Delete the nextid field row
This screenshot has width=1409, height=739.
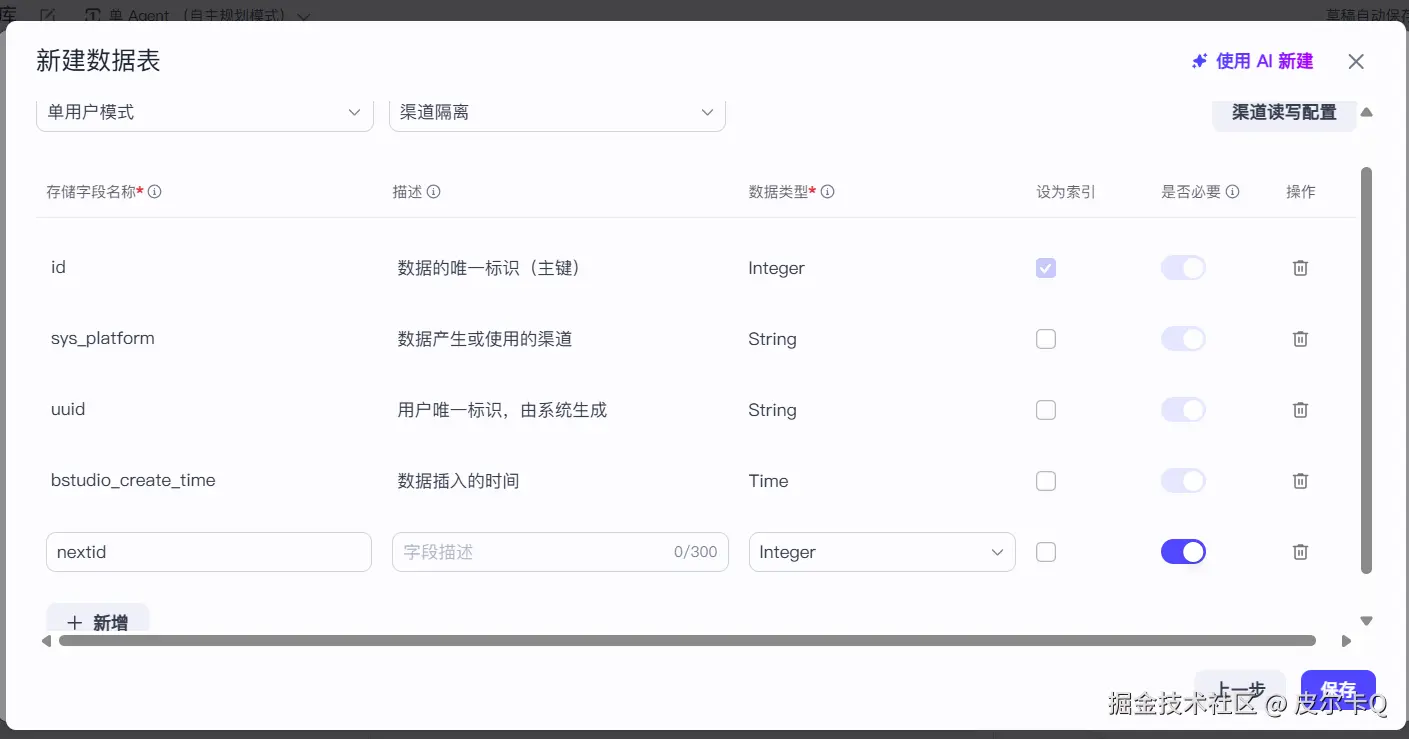click(x=1300, y=552)
